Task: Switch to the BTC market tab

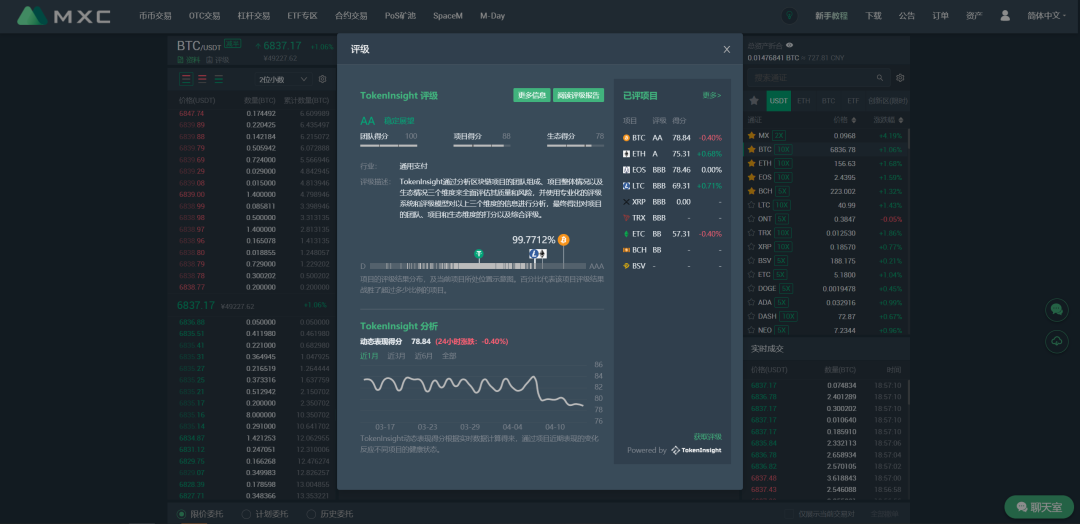Action: tap(829, 101)
